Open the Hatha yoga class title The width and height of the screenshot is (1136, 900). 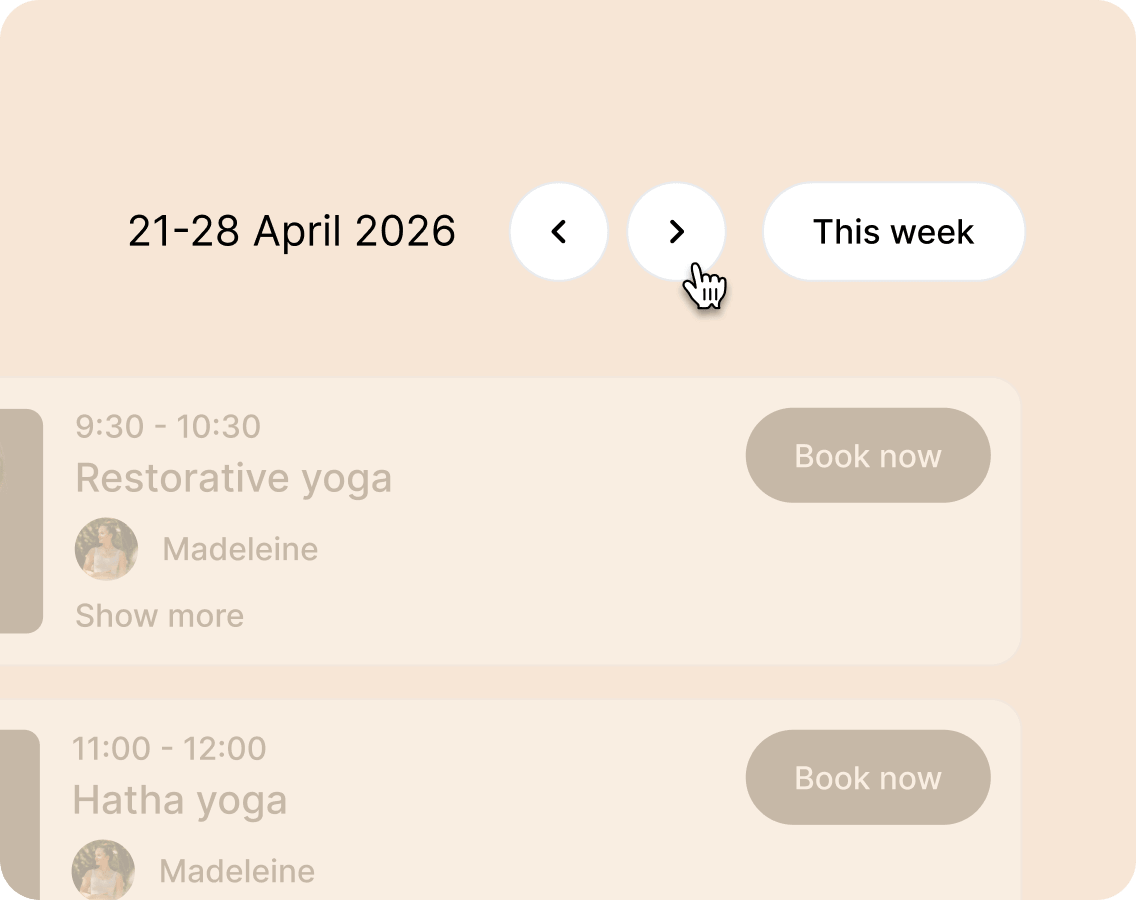click(x=179, y=800)
